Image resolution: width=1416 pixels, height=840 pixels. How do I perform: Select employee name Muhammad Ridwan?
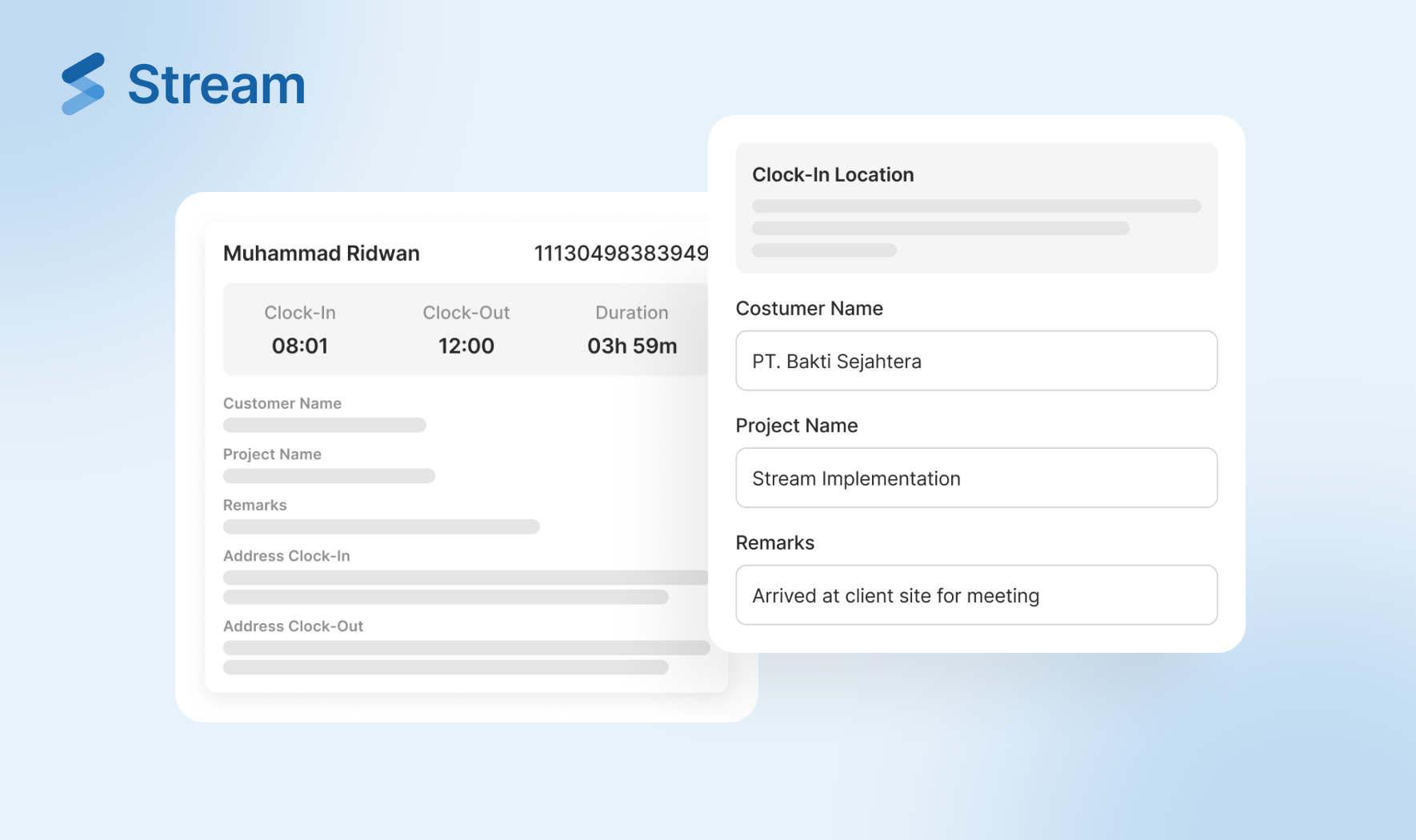[x=321, y=254]
